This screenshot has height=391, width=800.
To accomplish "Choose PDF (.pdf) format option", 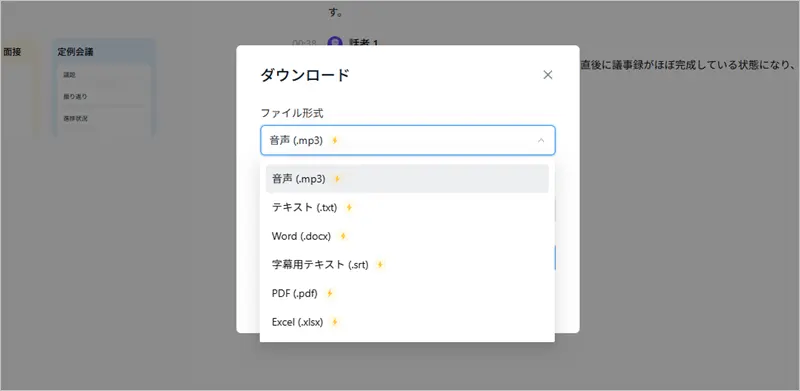I will [x=407, y=294].
